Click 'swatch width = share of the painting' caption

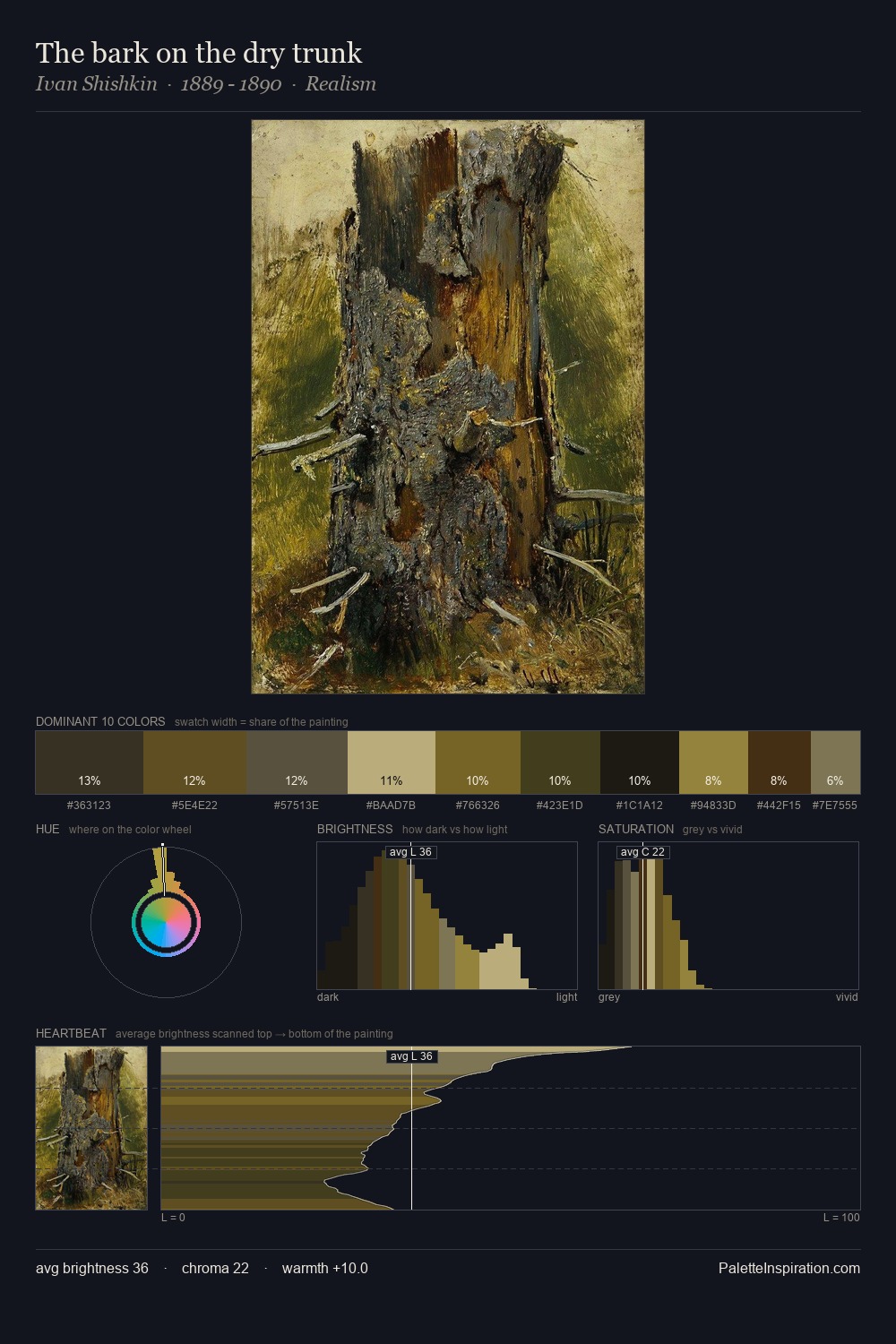coord(262,722)
